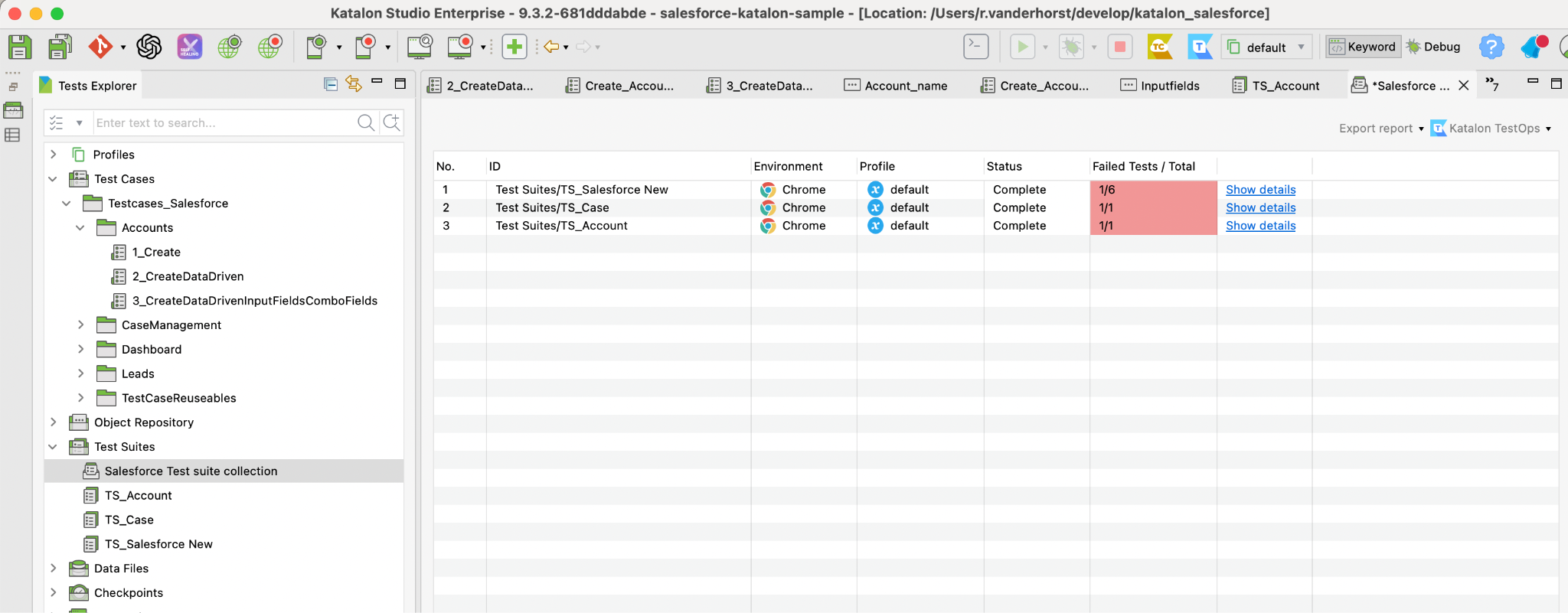Open the advanced search icon
This screenshot has height=613, width=1568.
[x=392, y=122]
